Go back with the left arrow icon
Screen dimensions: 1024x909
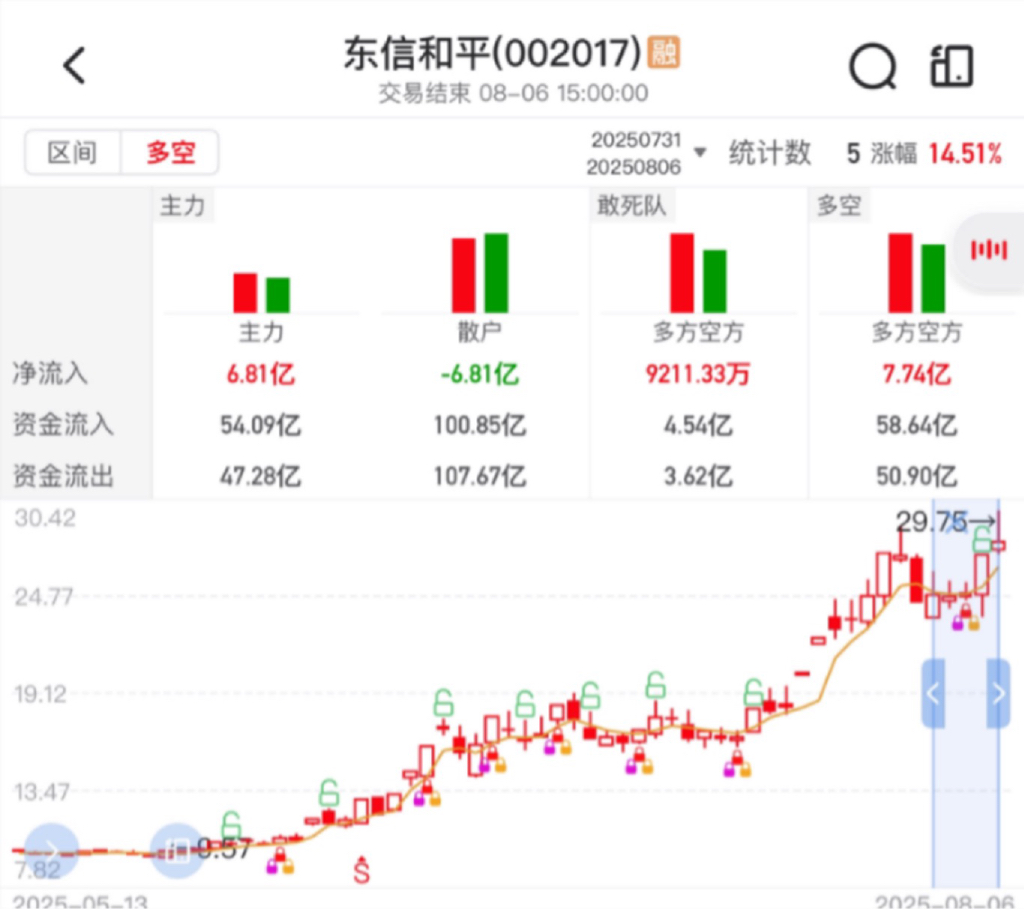click(74, 65)
